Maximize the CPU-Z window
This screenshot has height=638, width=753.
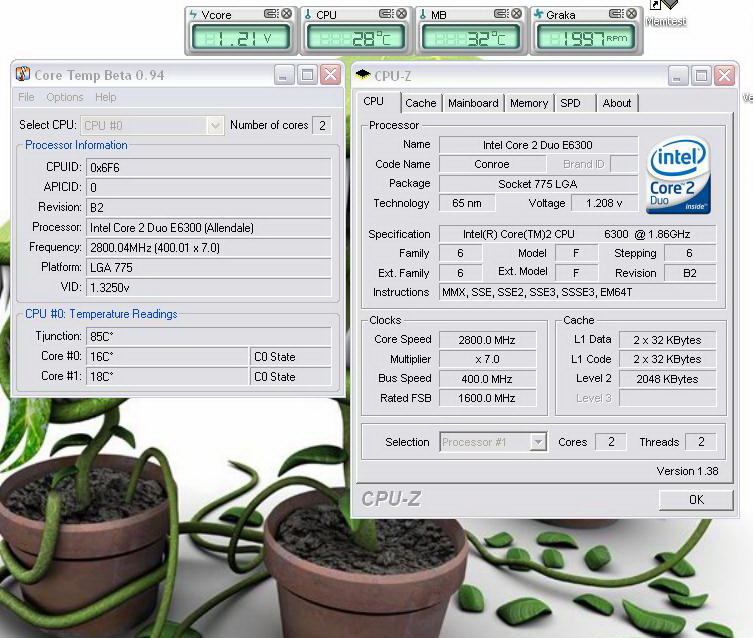[x=701, y=76]
